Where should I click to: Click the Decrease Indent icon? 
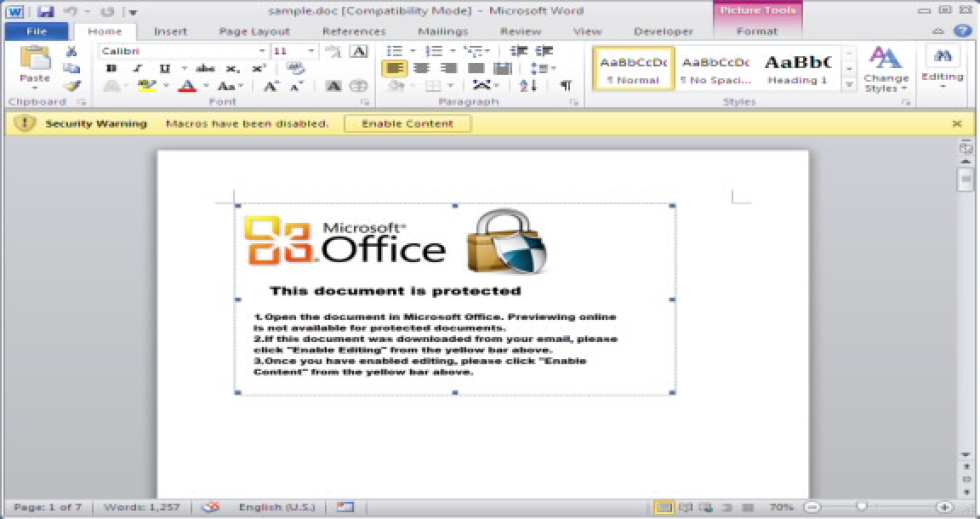pos(519,51)
